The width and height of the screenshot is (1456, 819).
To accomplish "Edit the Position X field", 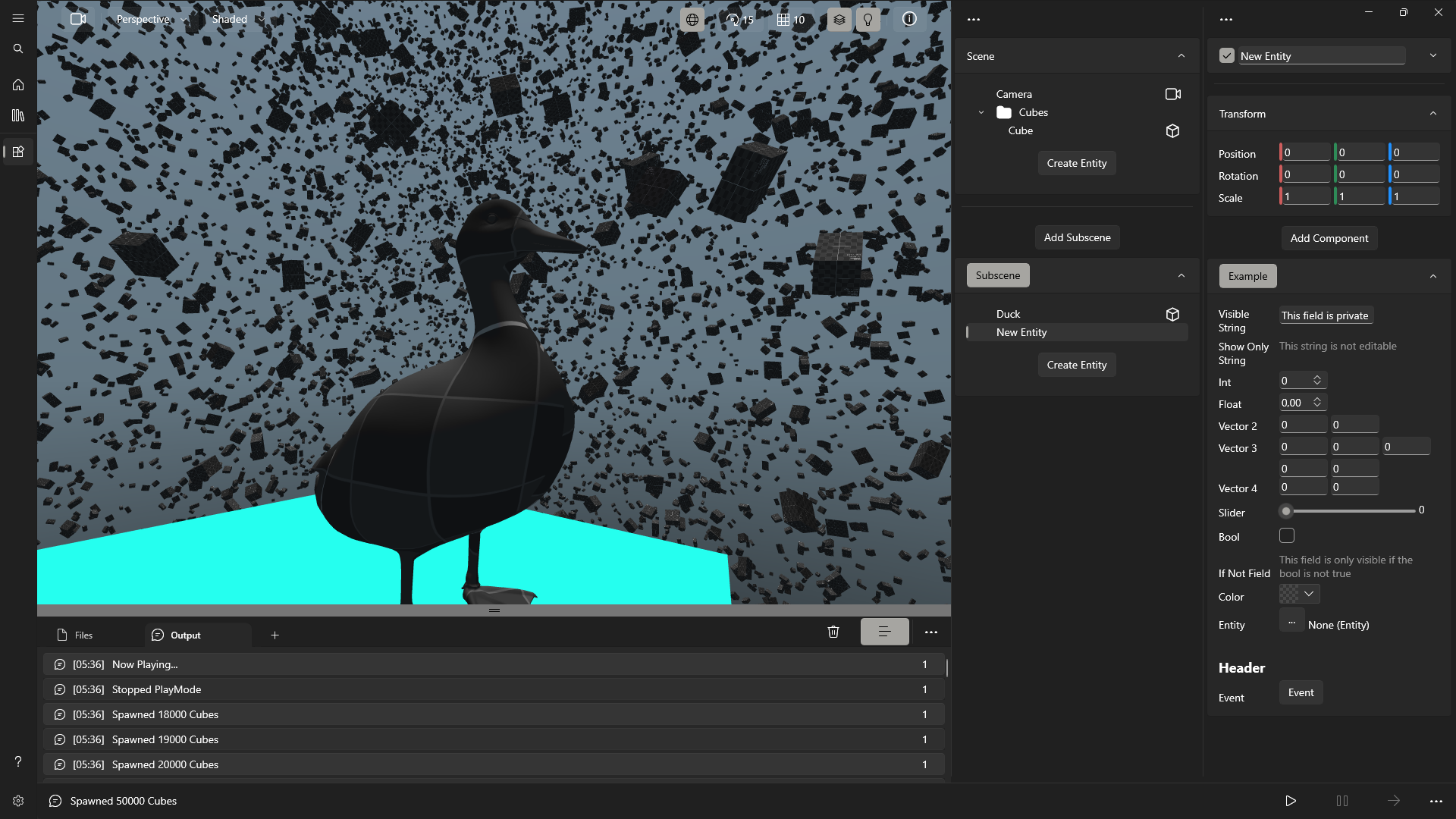I will 1305,152.
